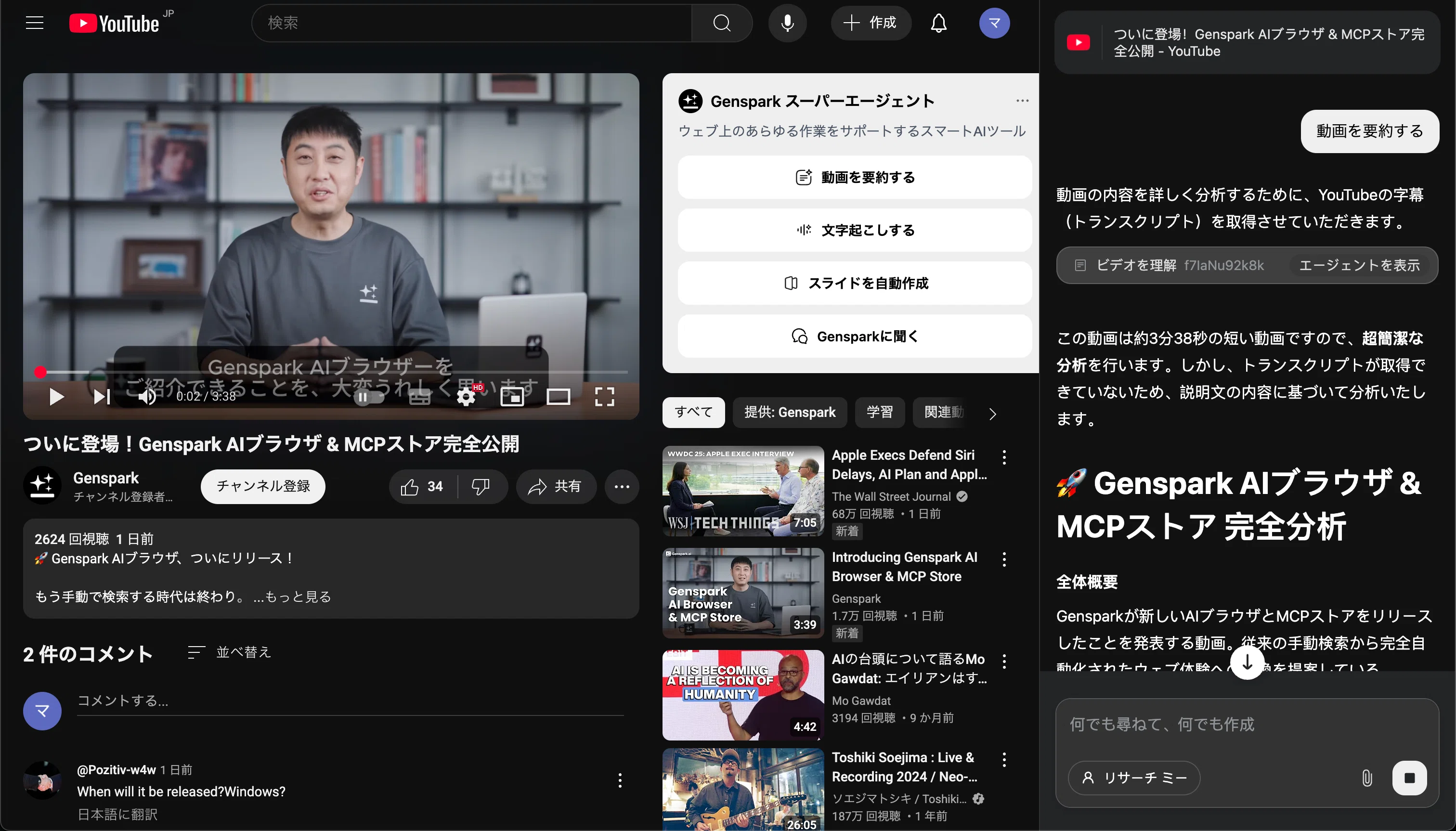Share the video with 共有
The width and height of the screenshot is (1456, 831).
[556, 486]
